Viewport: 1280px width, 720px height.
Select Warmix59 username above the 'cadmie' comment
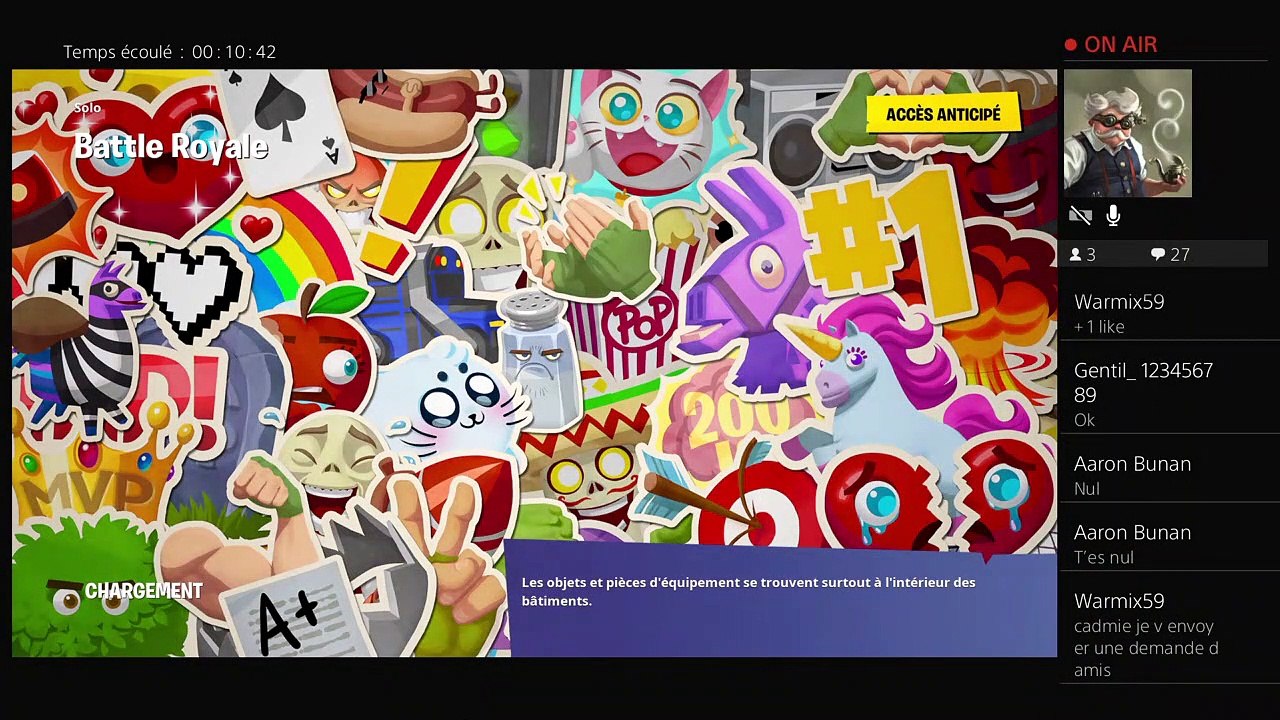point(1119,601)
